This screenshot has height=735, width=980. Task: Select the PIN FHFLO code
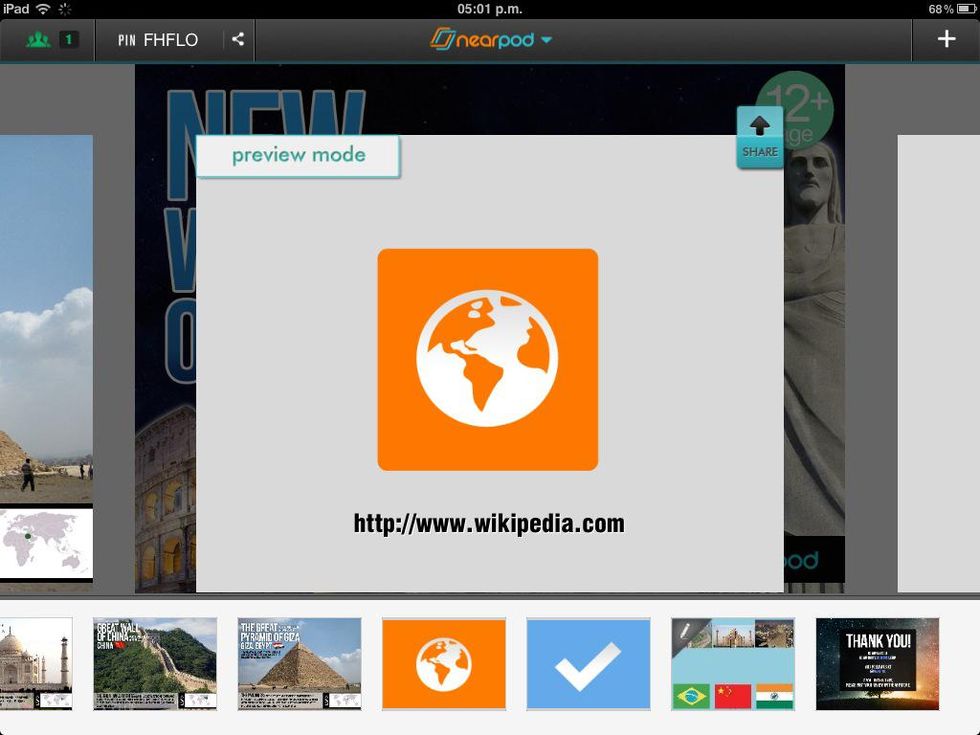[x=158, y=40]
